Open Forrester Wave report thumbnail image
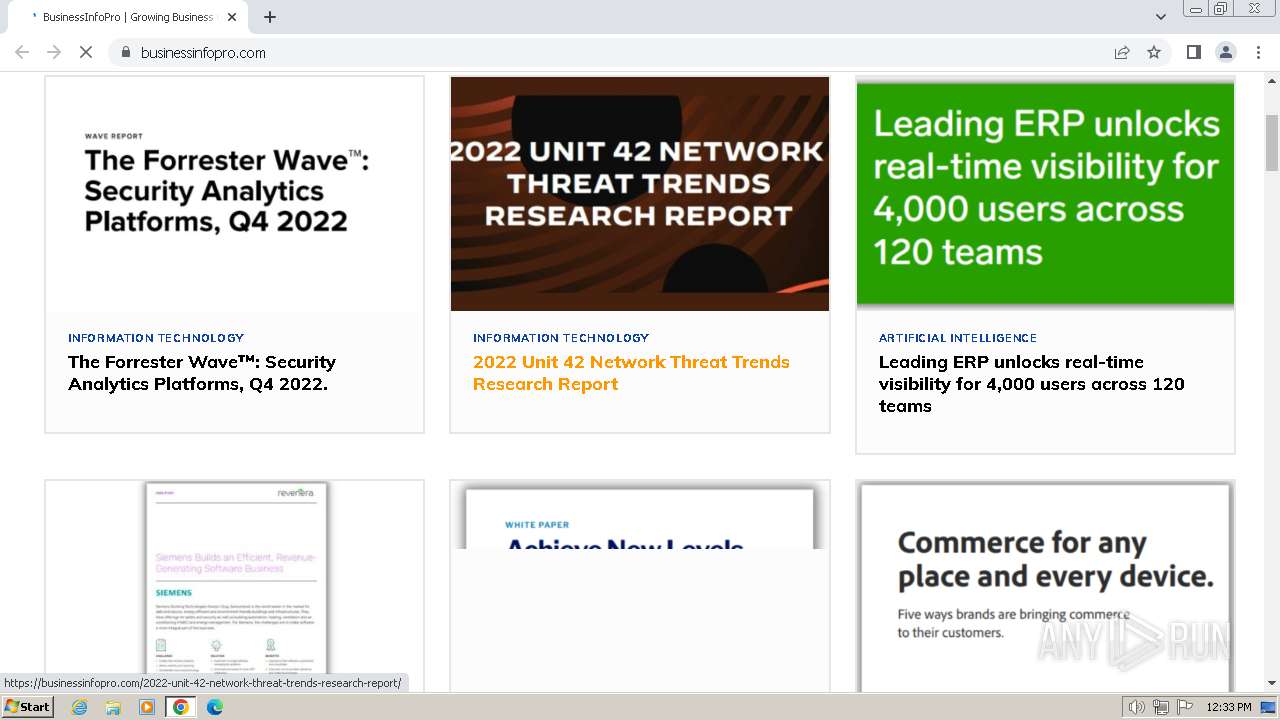The width and height of the screenshot is (1280, 720). pos(234,194)
